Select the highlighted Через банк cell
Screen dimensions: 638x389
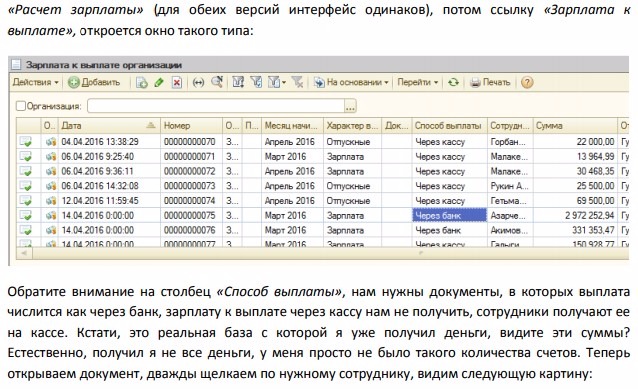(450, 215)
